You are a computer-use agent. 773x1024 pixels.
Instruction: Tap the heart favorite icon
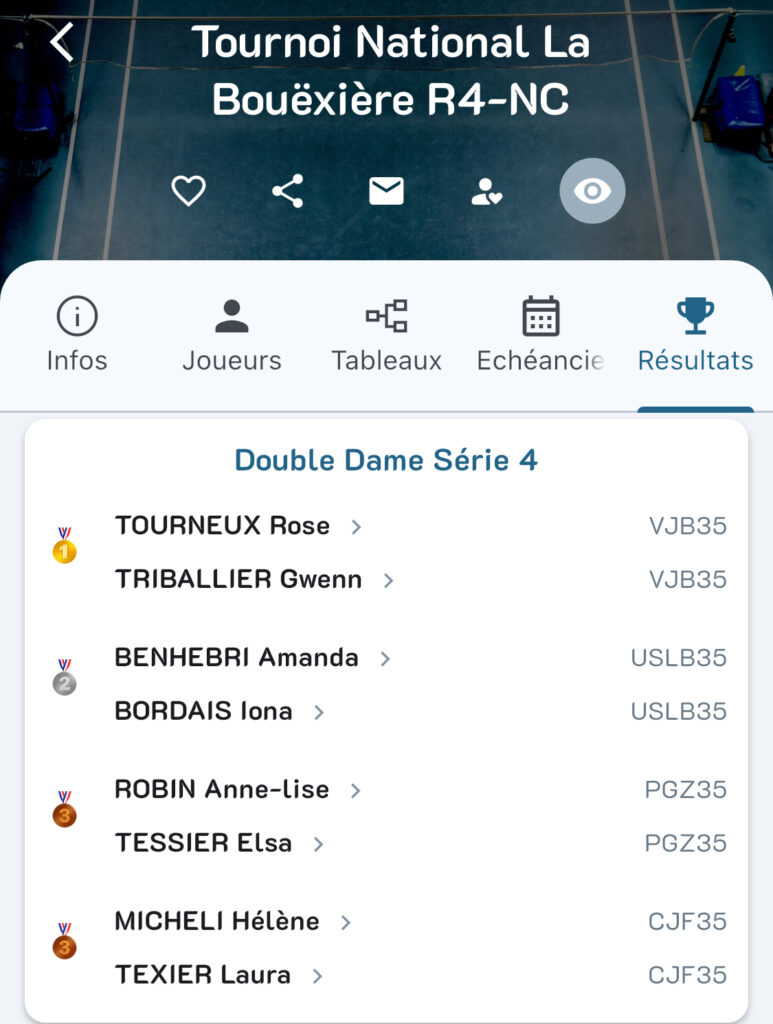point(188,190)
